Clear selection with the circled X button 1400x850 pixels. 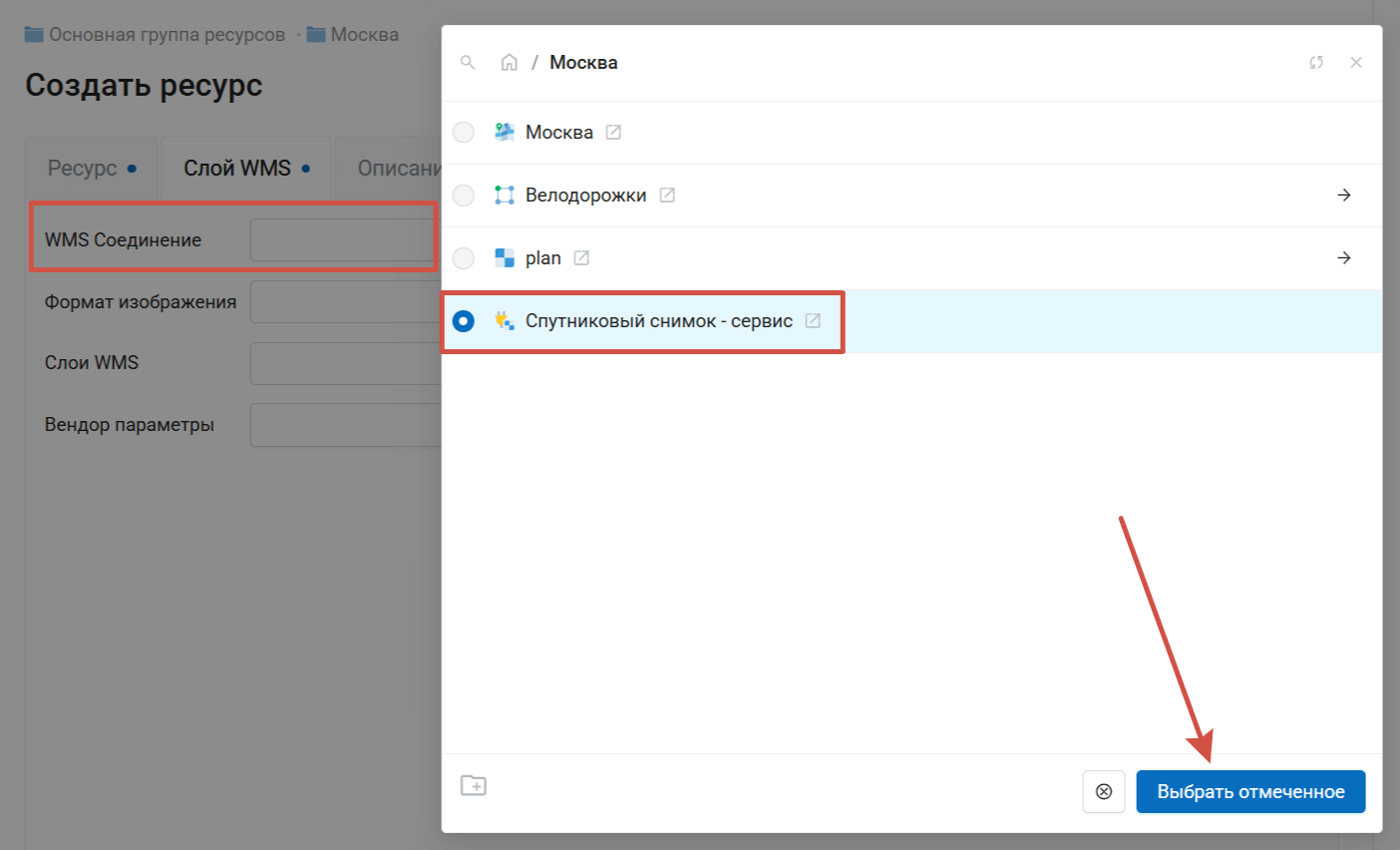pyautogui.click(x=1104, y=792)
